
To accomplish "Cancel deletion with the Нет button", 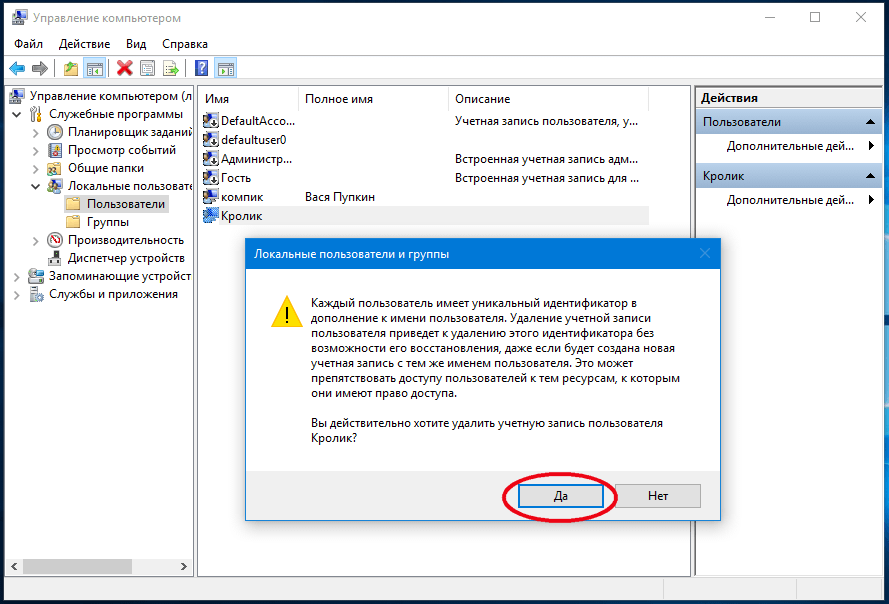I will click(x=657, y=495).
